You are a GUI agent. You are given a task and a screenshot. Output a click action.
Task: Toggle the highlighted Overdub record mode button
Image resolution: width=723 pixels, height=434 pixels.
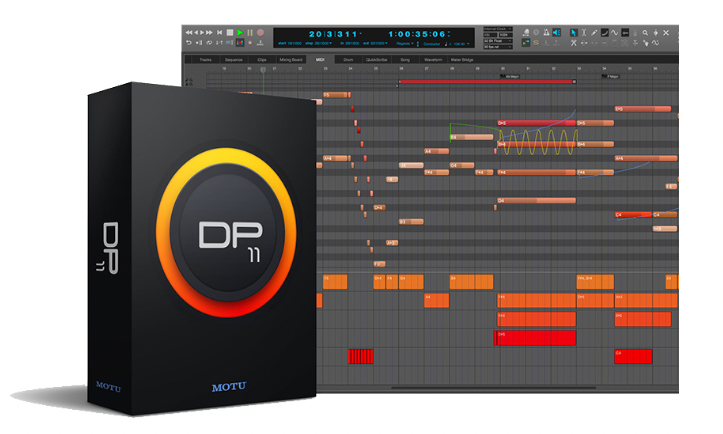[x=240, y=43]
